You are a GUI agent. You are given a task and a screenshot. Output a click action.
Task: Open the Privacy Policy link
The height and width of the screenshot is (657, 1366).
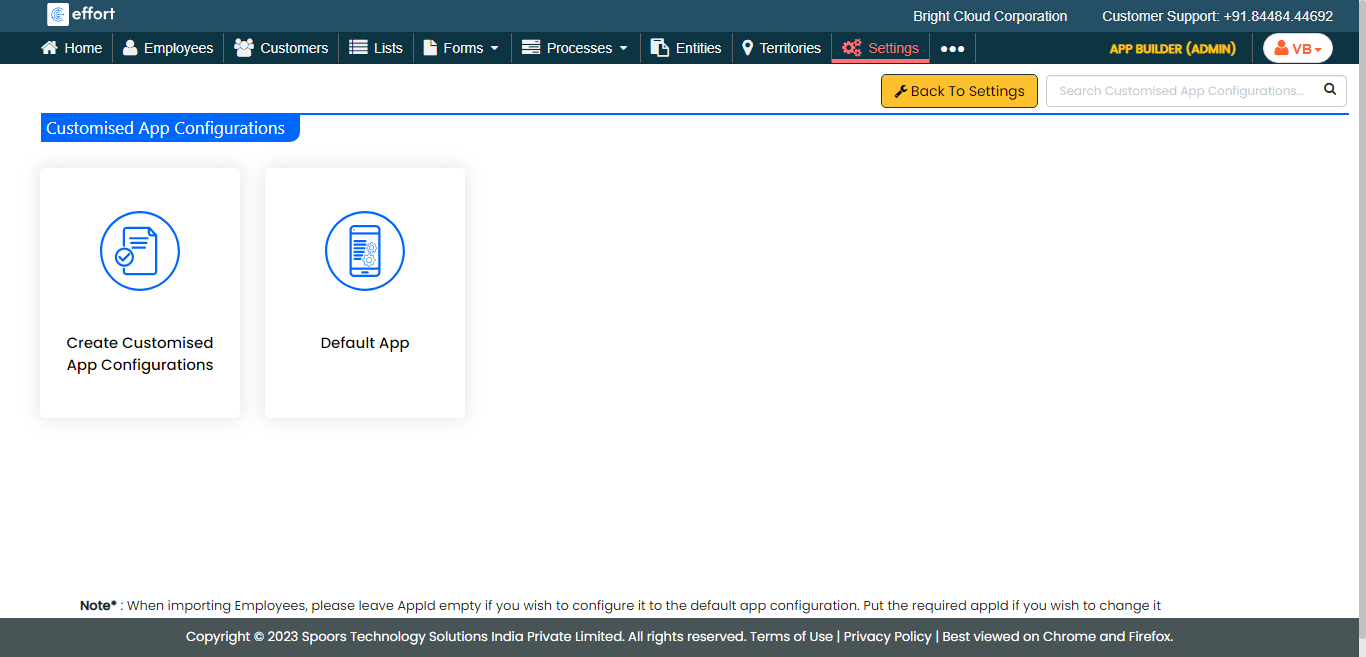[887, 637]
